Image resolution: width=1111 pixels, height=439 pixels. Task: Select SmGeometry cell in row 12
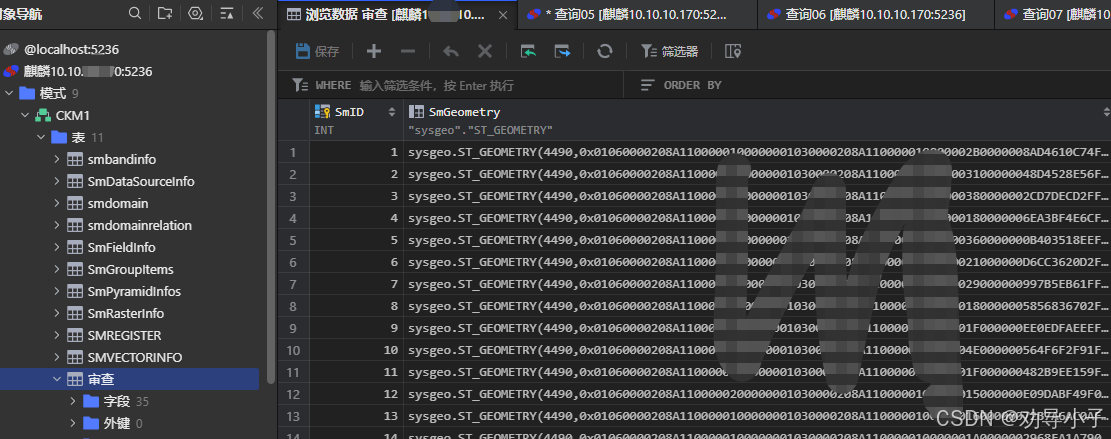(x=757, y=394)
